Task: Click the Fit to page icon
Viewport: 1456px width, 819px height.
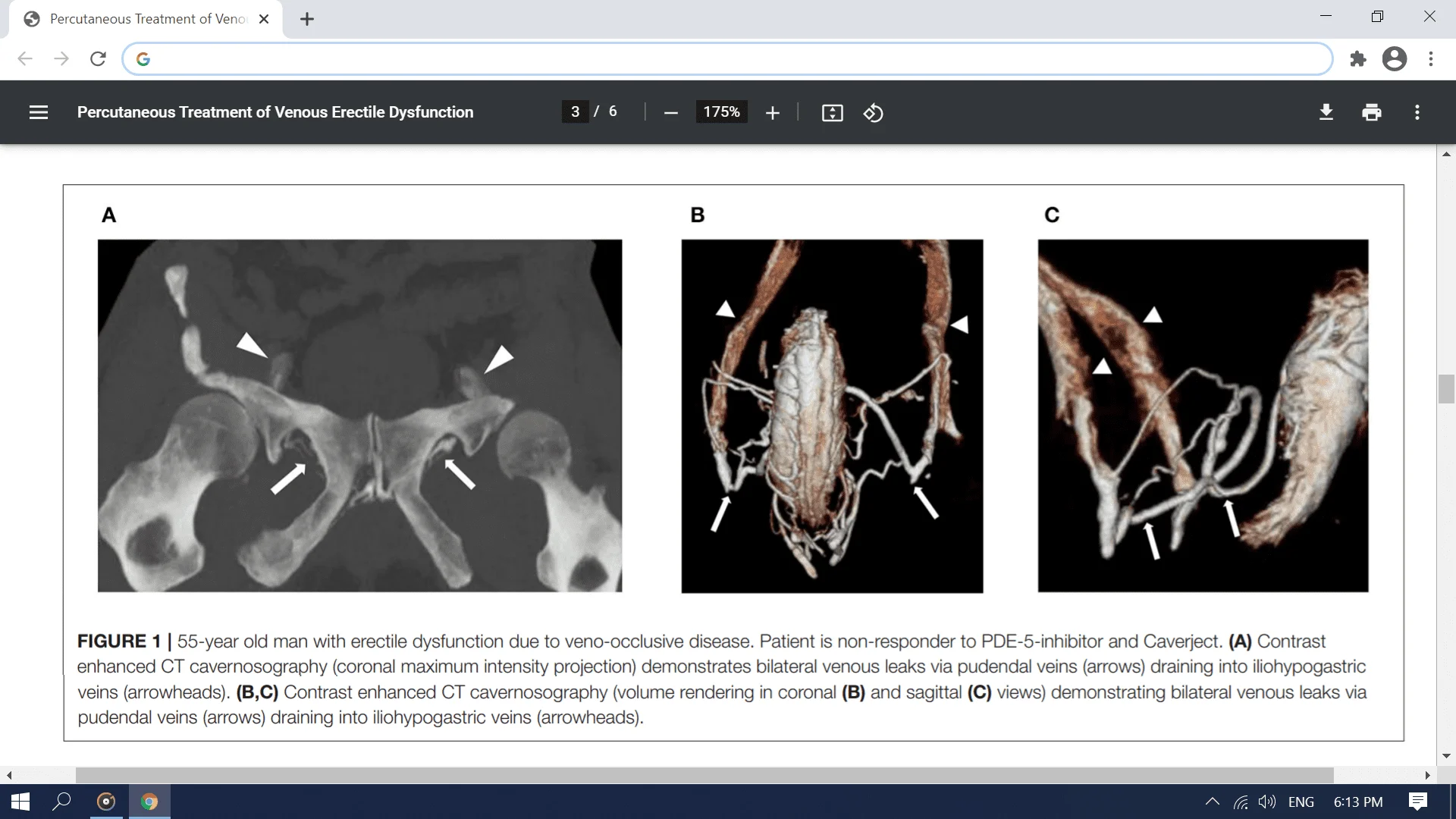Action: coord(832,113)
